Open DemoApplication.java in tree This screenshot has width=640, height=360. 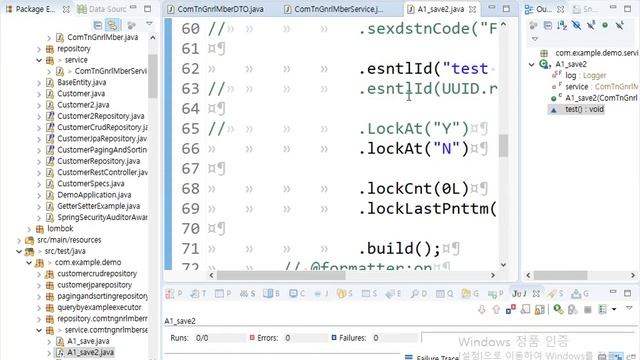94,195
